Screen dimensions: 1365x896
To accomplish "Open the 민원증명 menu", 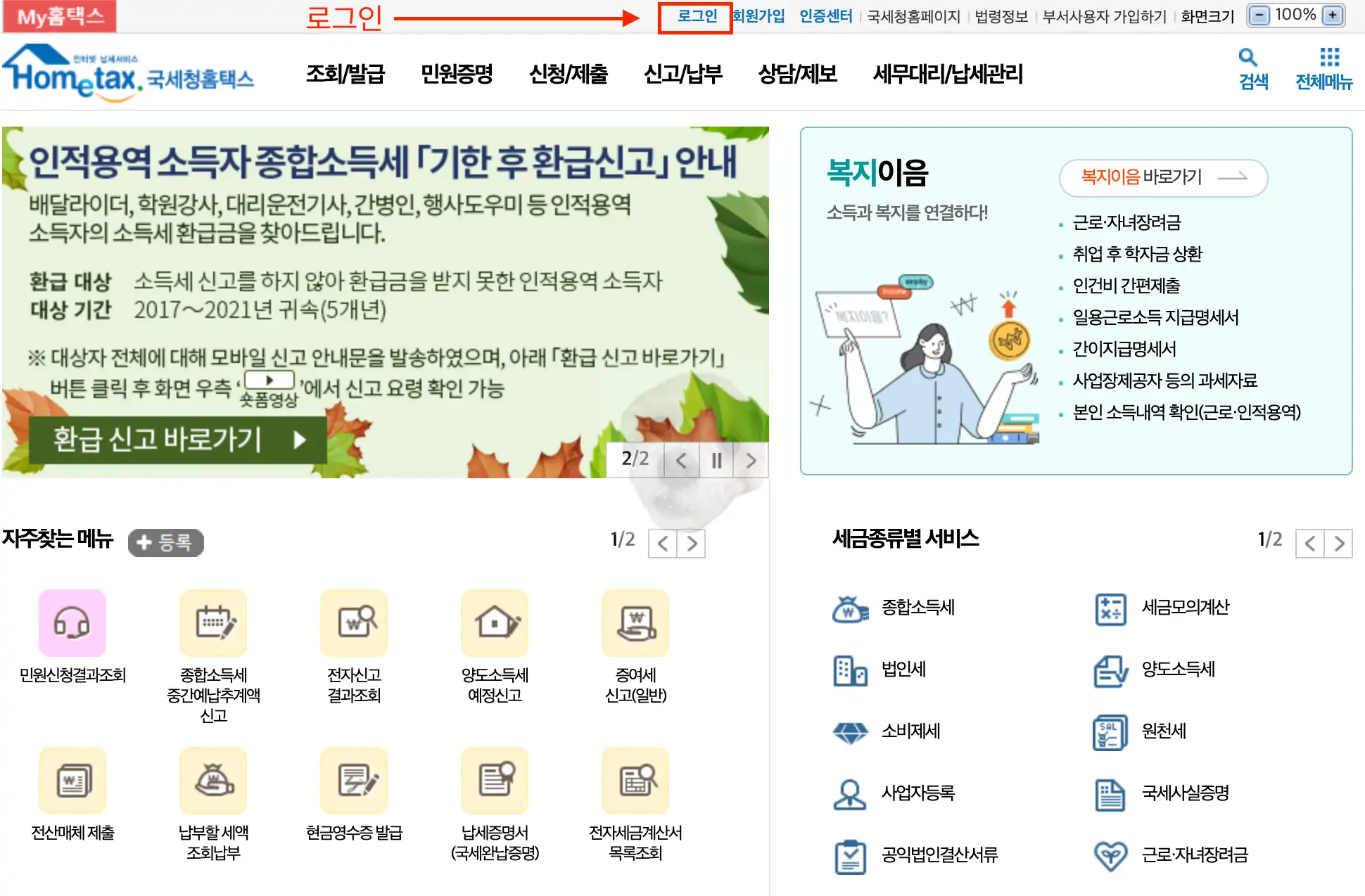I will tap(458, 73).
